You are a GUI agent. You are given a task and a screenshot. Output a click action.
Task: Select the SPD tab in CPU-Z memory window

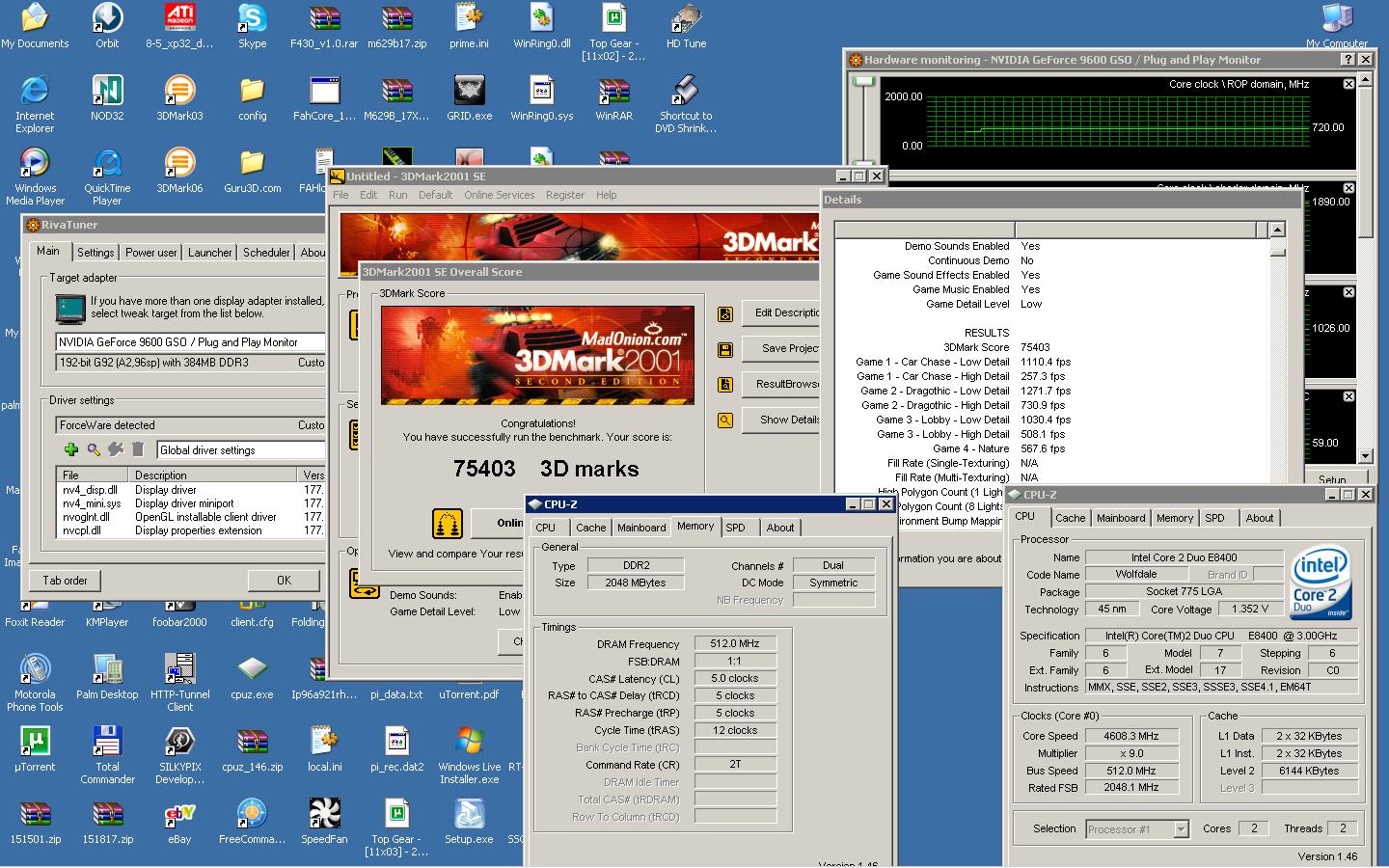(735, 528)
